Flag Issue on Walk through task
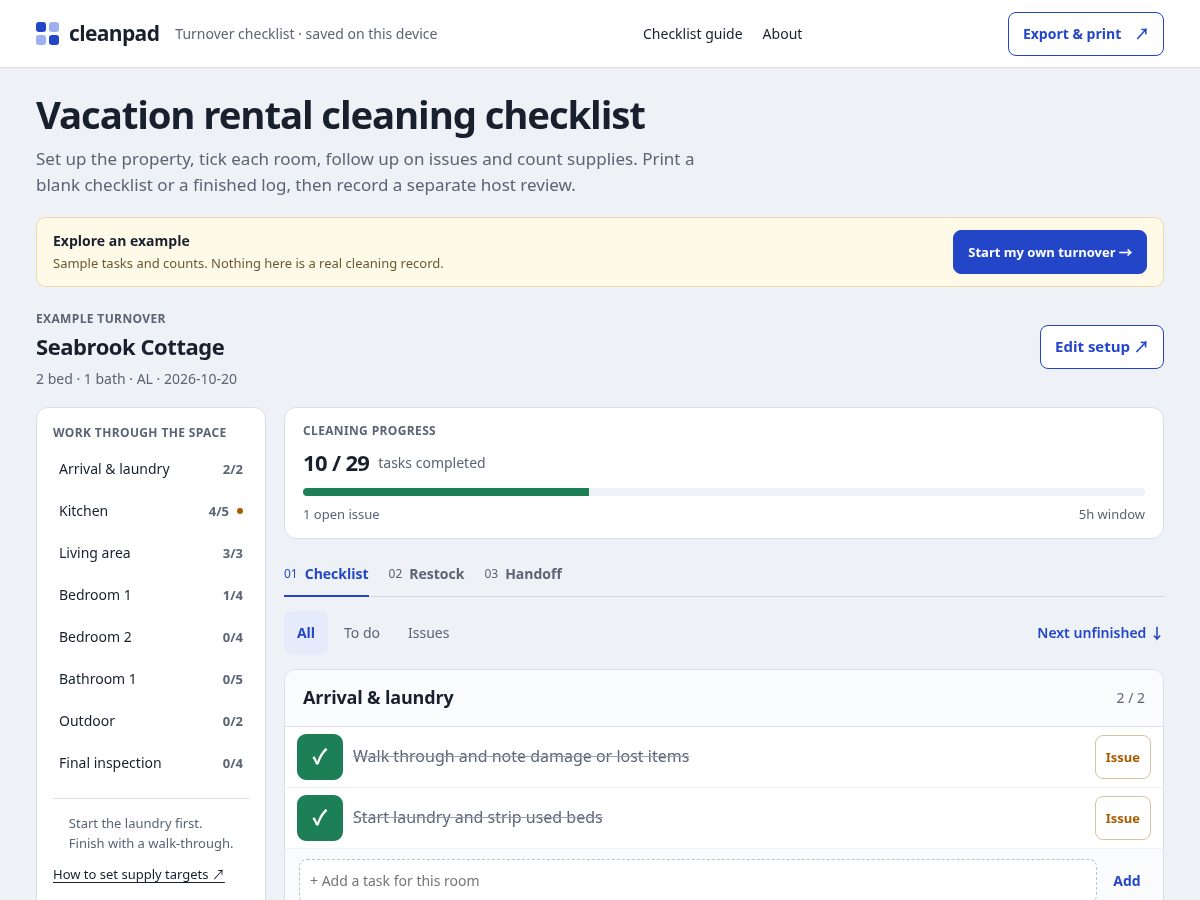The image size is (1200, 900). pos(1123,757)
